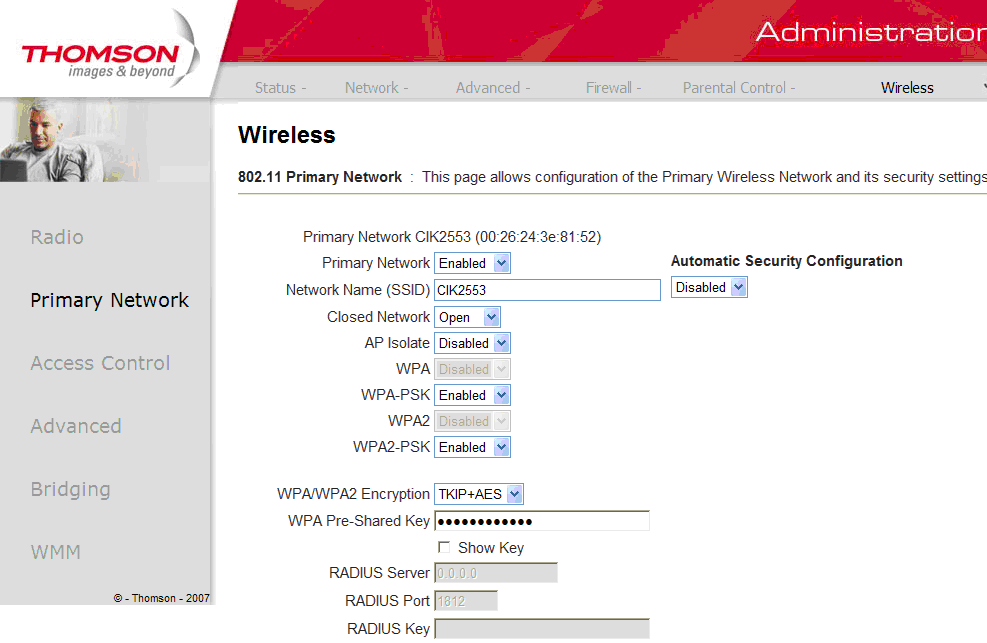Open the AP Isolate dropdown
This screenshot has width=987, height=643.
click(x=472, y=343)
